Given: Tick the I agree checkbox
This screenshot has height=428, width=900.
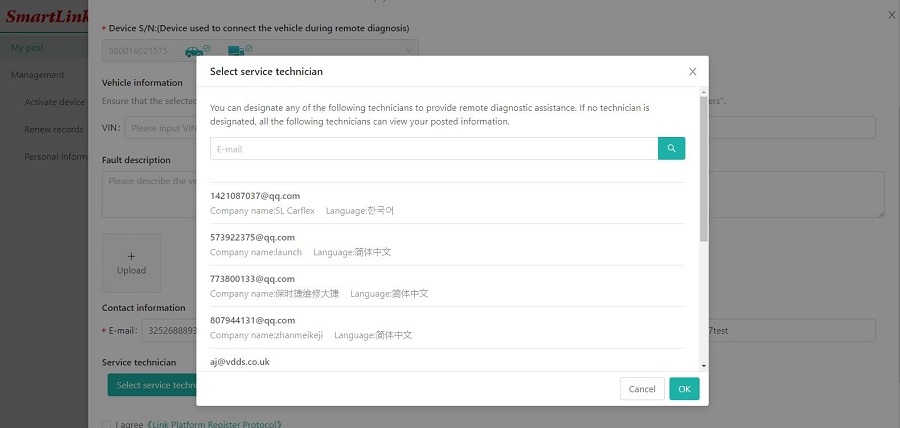Looking at the screenshot, I should (106, 424).
